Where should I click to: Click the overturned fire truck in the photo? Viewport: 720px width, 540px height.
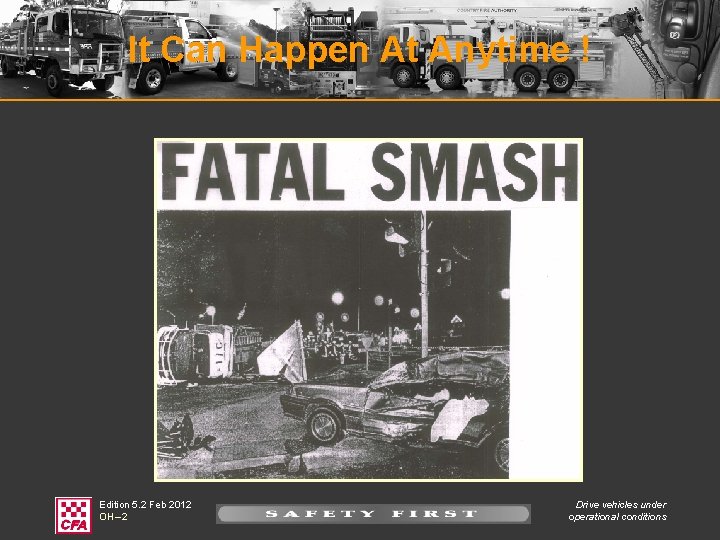point(209,353)
